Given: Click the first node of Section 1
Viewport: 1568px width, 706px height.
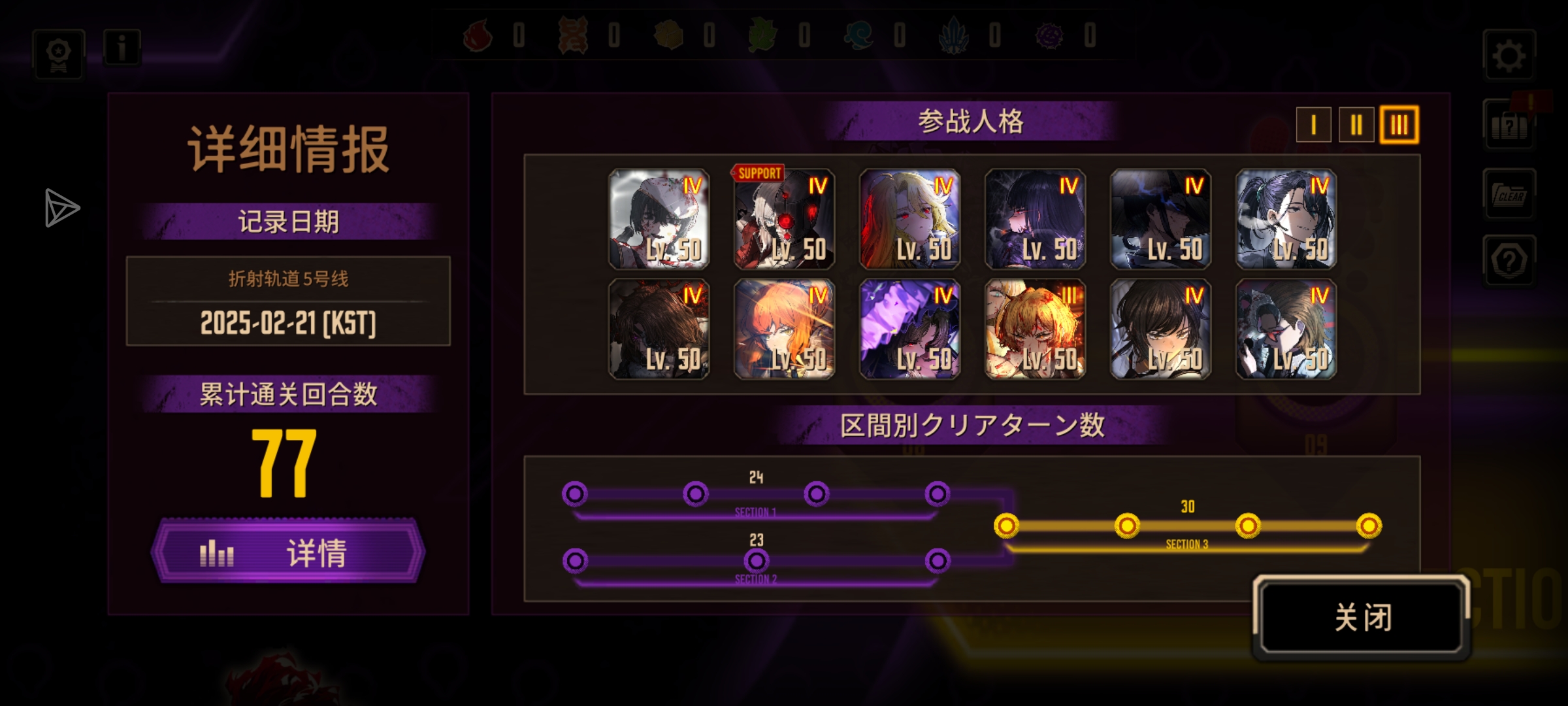Looking at the screenshot, I should pos(575,494).
